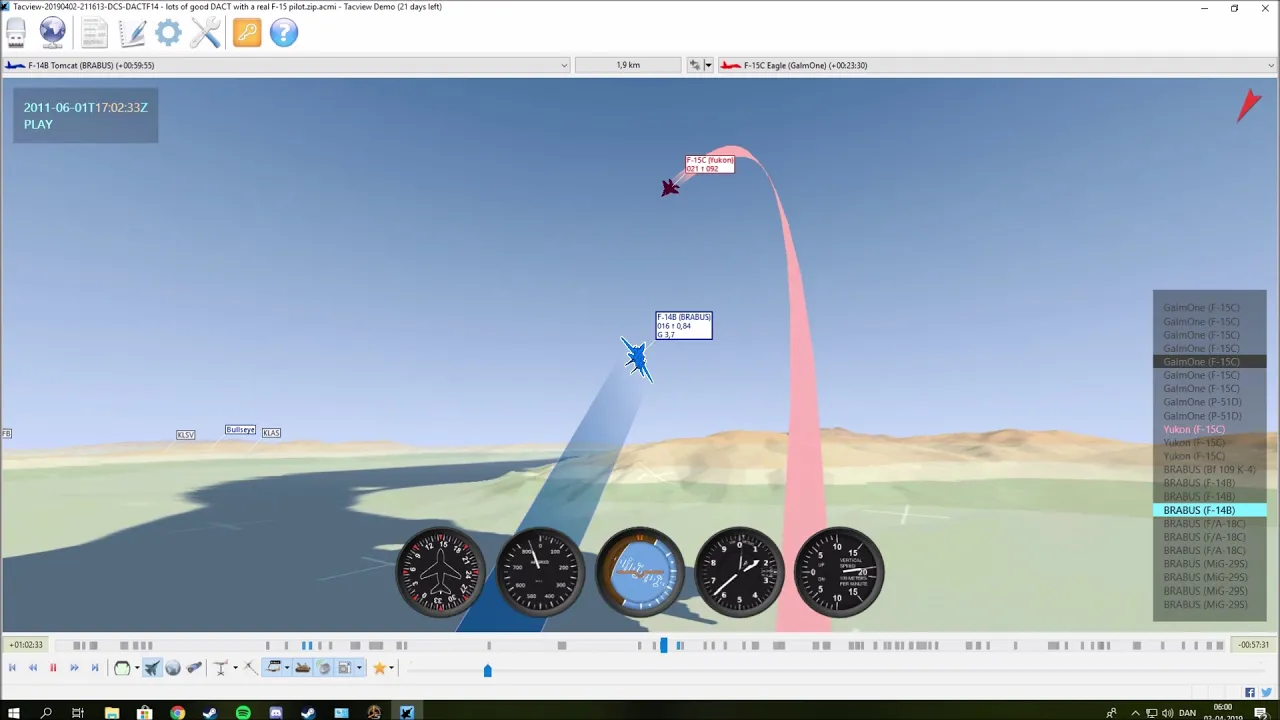This screenshot has width=1280, height=720.
Task: Open the small dropdown after the swap icon
Action: (x=708, y=65)
